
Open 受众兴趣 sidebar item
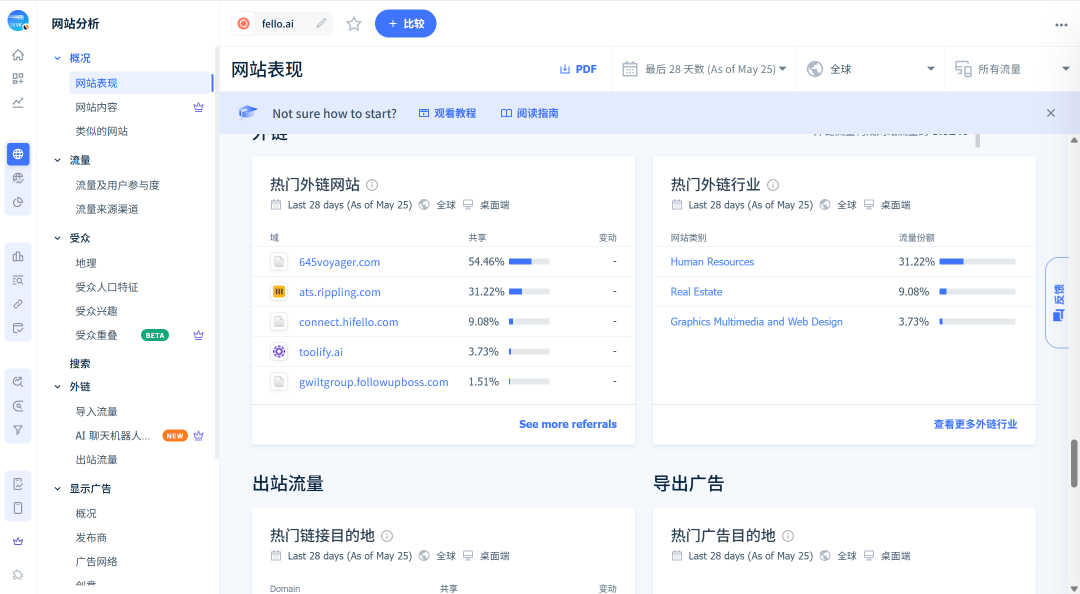click(x=96, y=311)
